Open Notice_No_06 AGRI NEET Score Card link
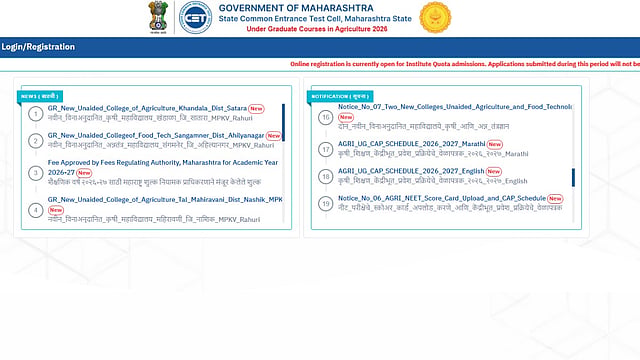The width and height of the screenshot is (640, 360). [x=442, y=198]
